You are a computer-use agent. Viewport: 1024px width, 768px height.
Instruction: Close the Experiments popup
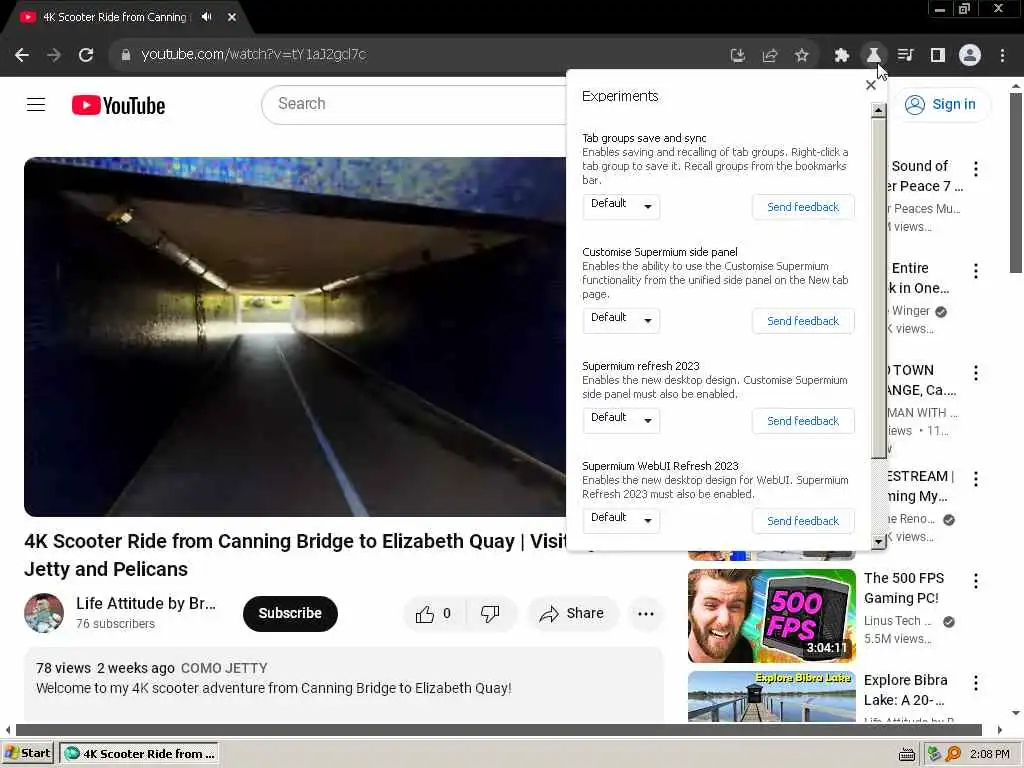(x=871, y=85)
